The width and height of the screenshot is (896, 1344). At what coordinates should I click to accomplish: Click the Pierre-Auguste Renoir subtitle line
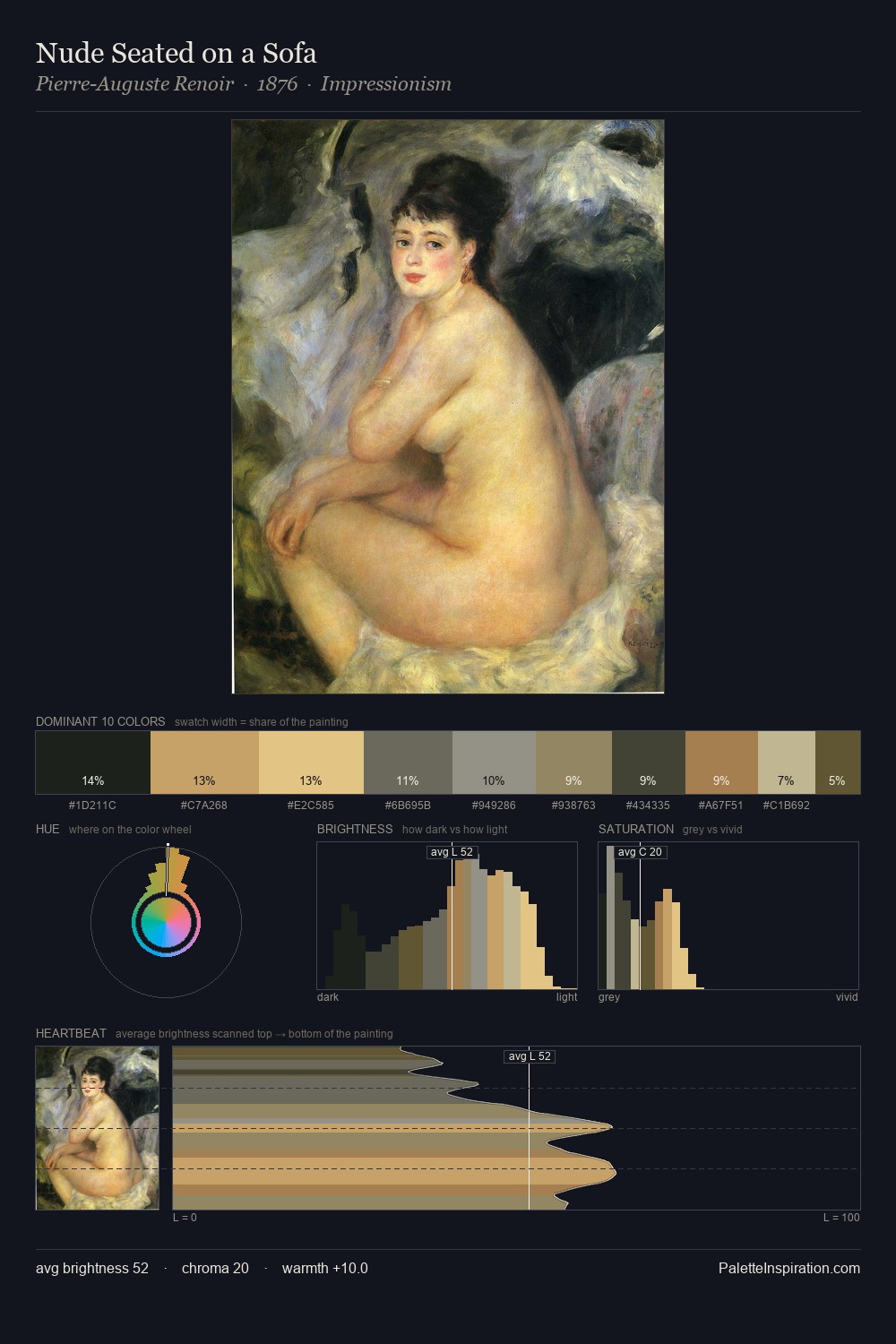pos(244,84)
